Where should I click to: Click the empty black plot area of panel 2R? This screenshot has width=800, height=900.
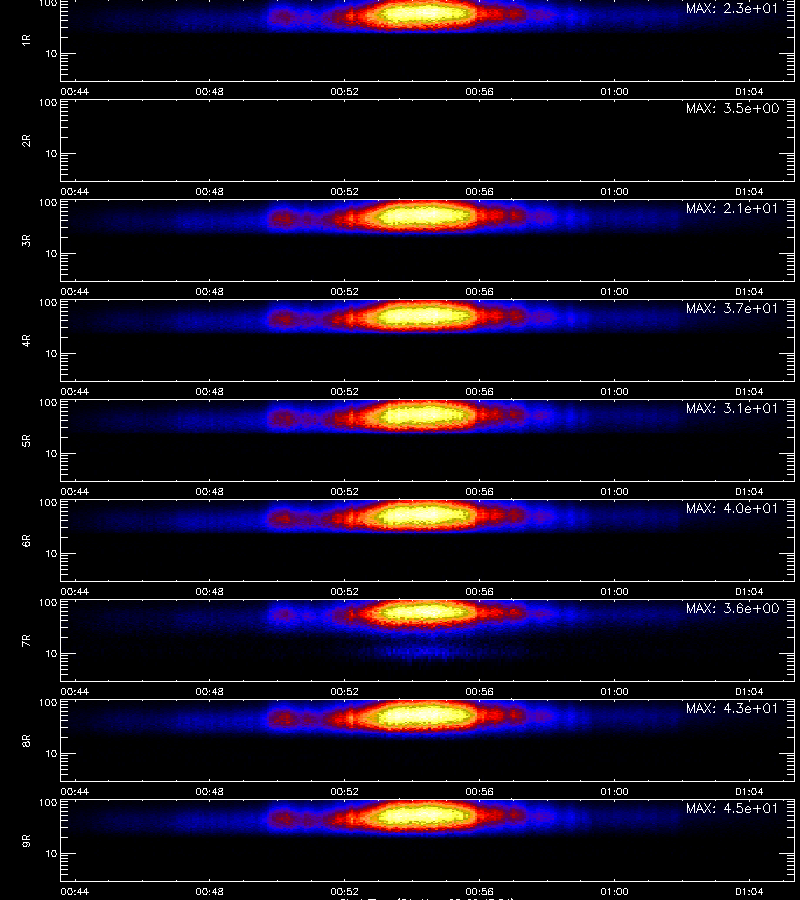coord(427,141)
